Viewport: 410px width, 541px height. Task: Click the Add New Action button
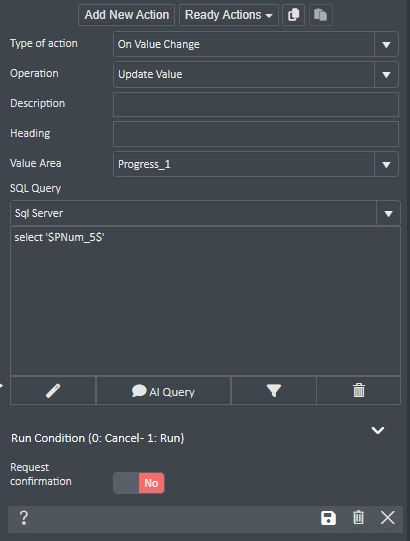(x=127, y=15)
